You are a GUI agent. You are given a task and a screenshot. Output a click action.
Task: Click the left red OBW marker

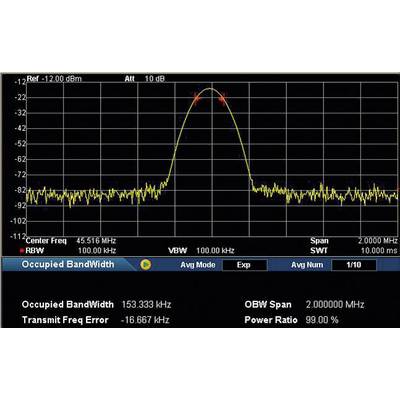pos(197,98)
